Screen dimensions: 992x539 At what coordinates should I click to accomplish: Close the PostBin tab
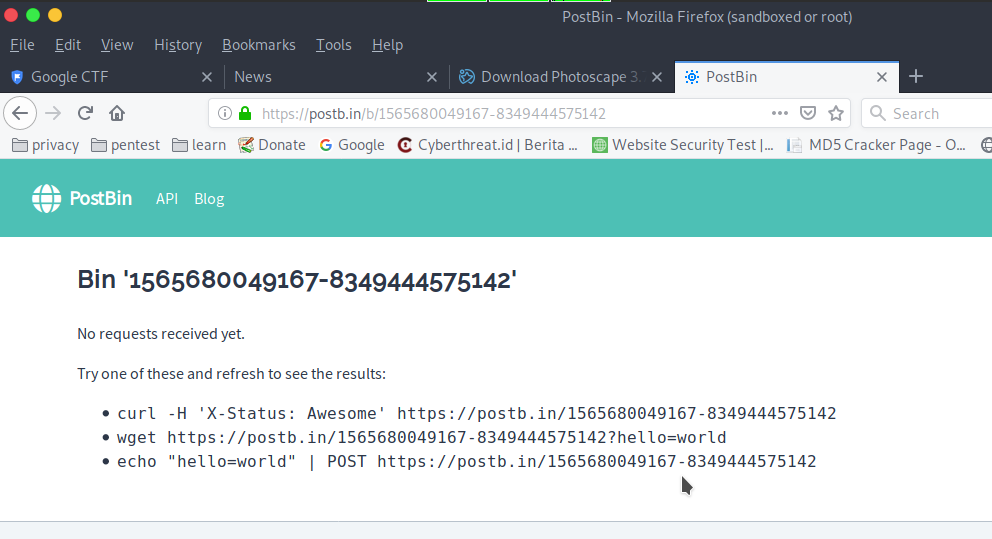click(x=882, y=77)
